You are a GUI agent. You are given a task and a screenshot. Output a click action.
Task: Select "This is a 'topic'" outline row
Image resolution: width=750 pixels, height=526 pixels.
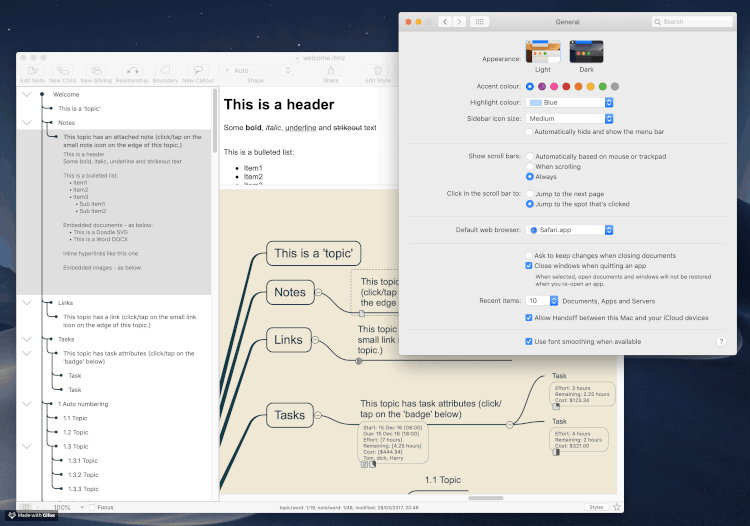point(79,109)
